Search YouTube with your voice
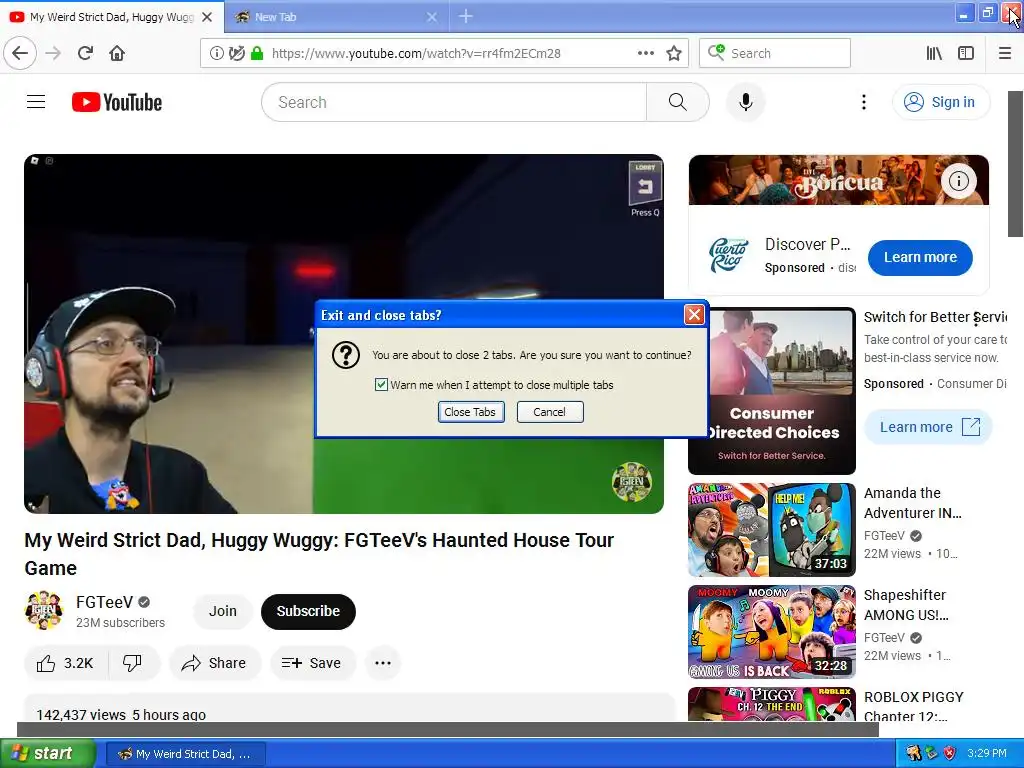 (x=746, y=102)
